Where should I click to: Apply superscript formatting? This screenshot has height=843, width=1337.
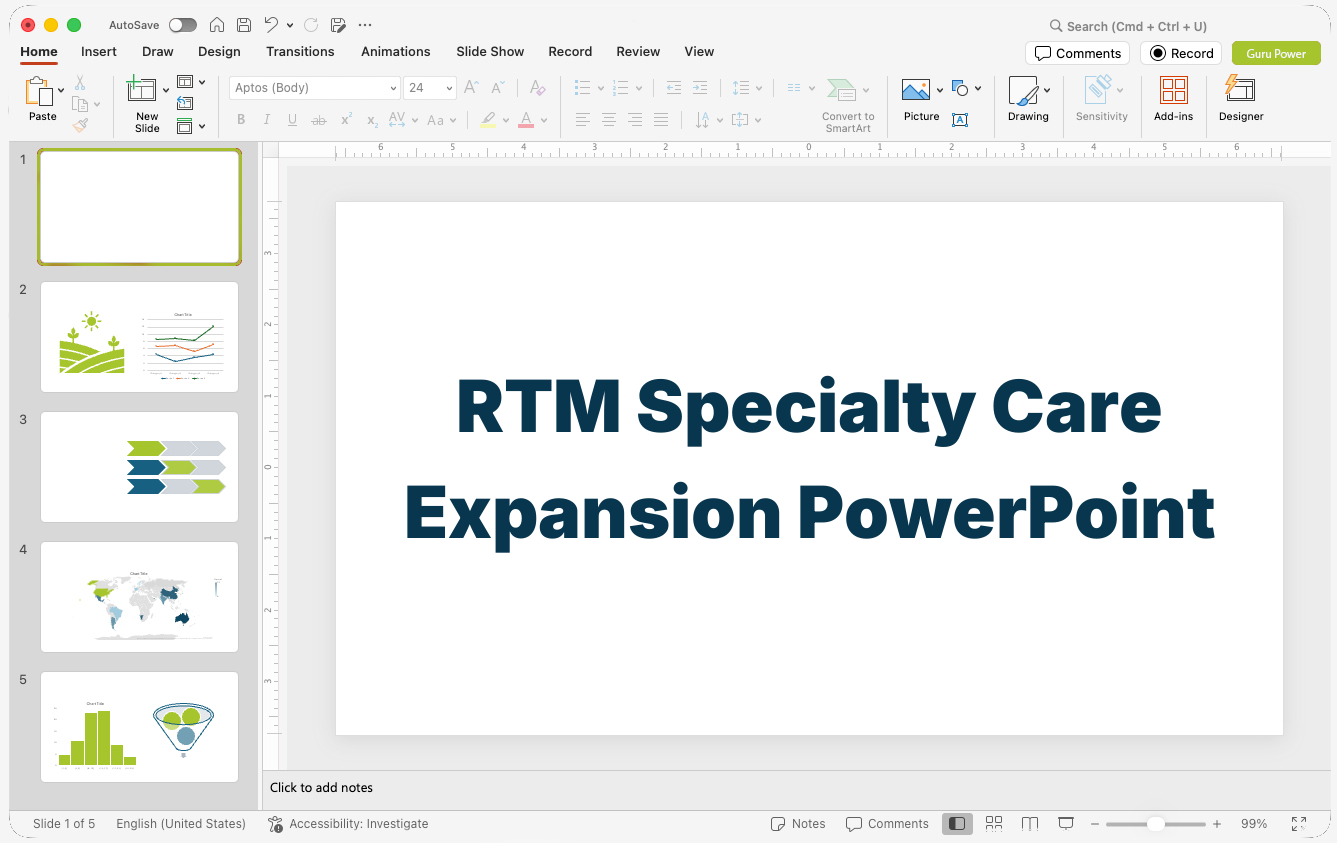(346, 120)
